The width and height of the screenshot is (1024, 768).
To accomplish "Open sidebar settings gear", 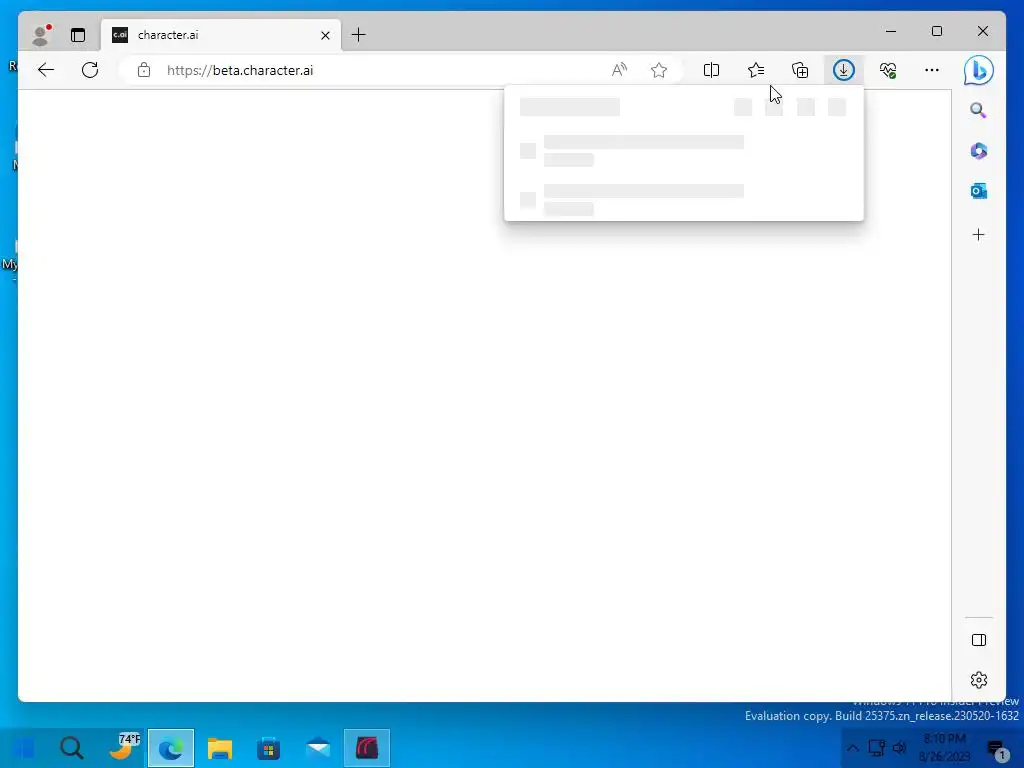I will (x=978, y=680).
